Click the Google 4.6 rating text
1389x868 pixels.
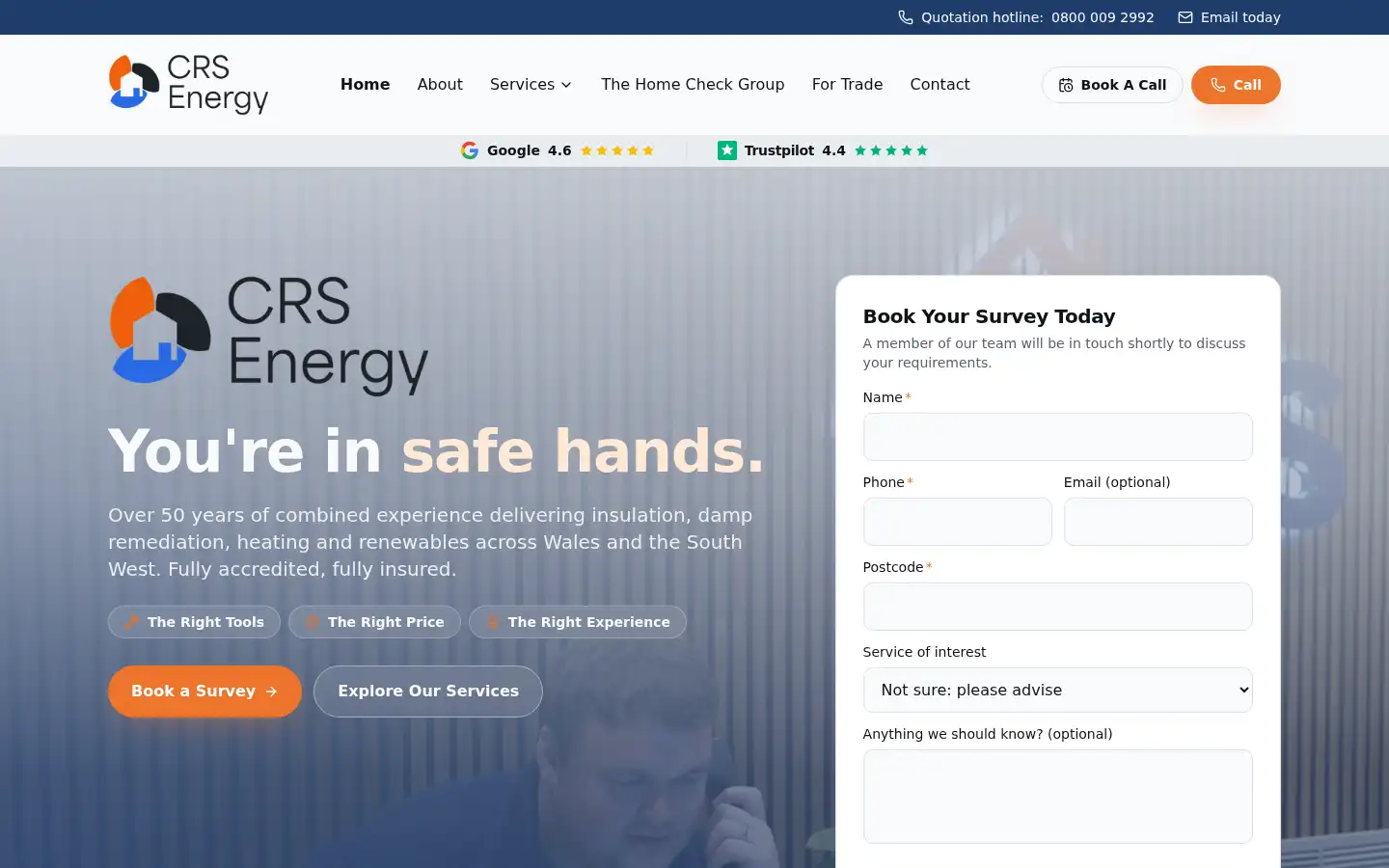click(x=529, y=150)
